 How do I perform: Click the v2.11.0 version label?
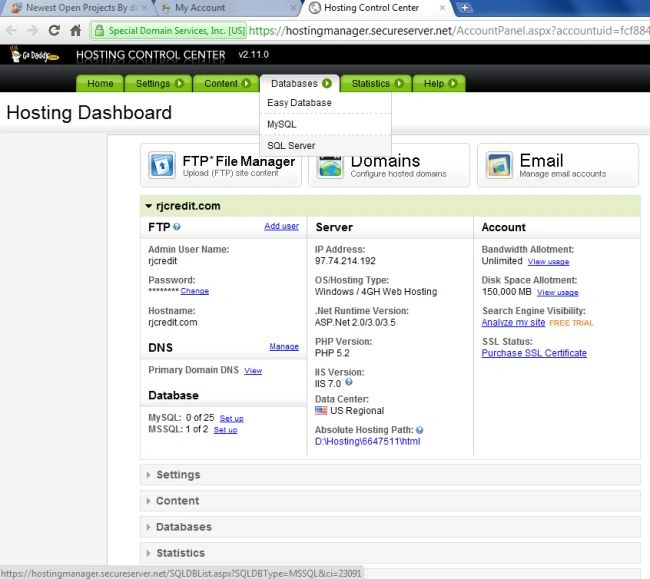[253, 55]
